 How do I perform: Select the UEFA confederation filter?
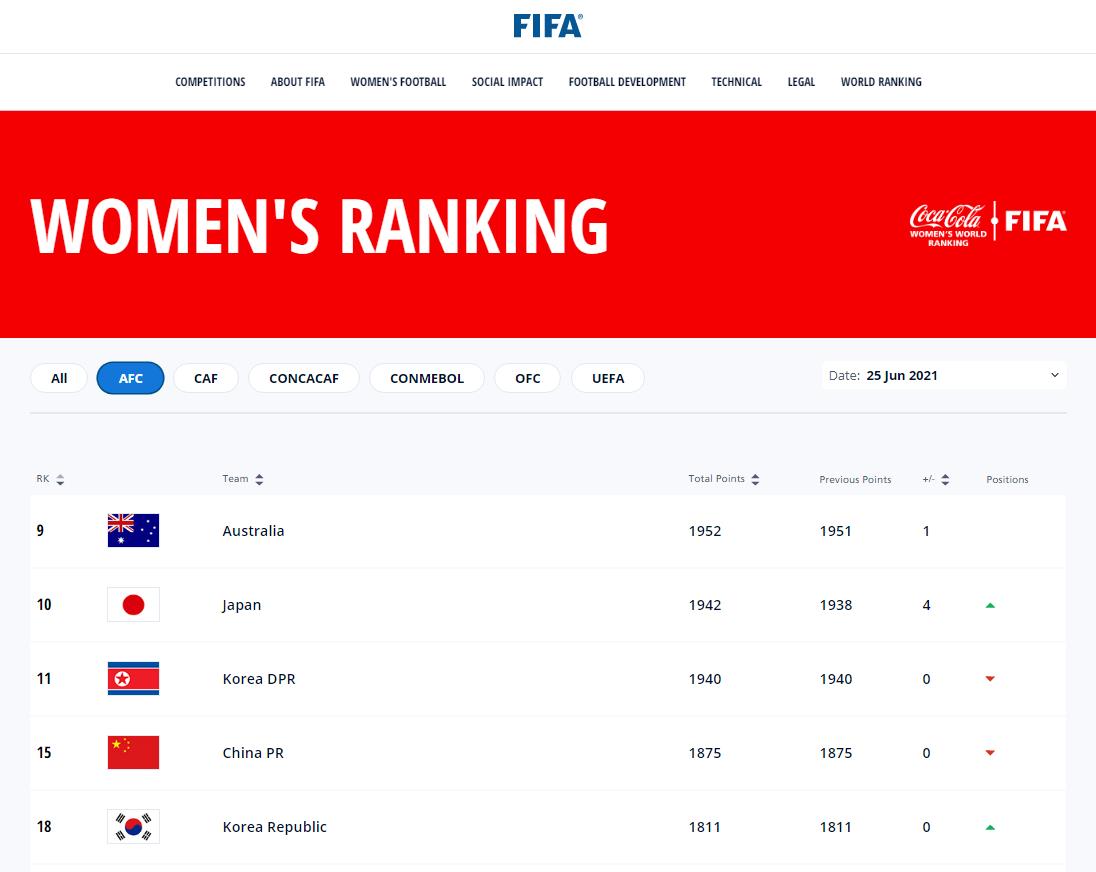click(607, 378)
